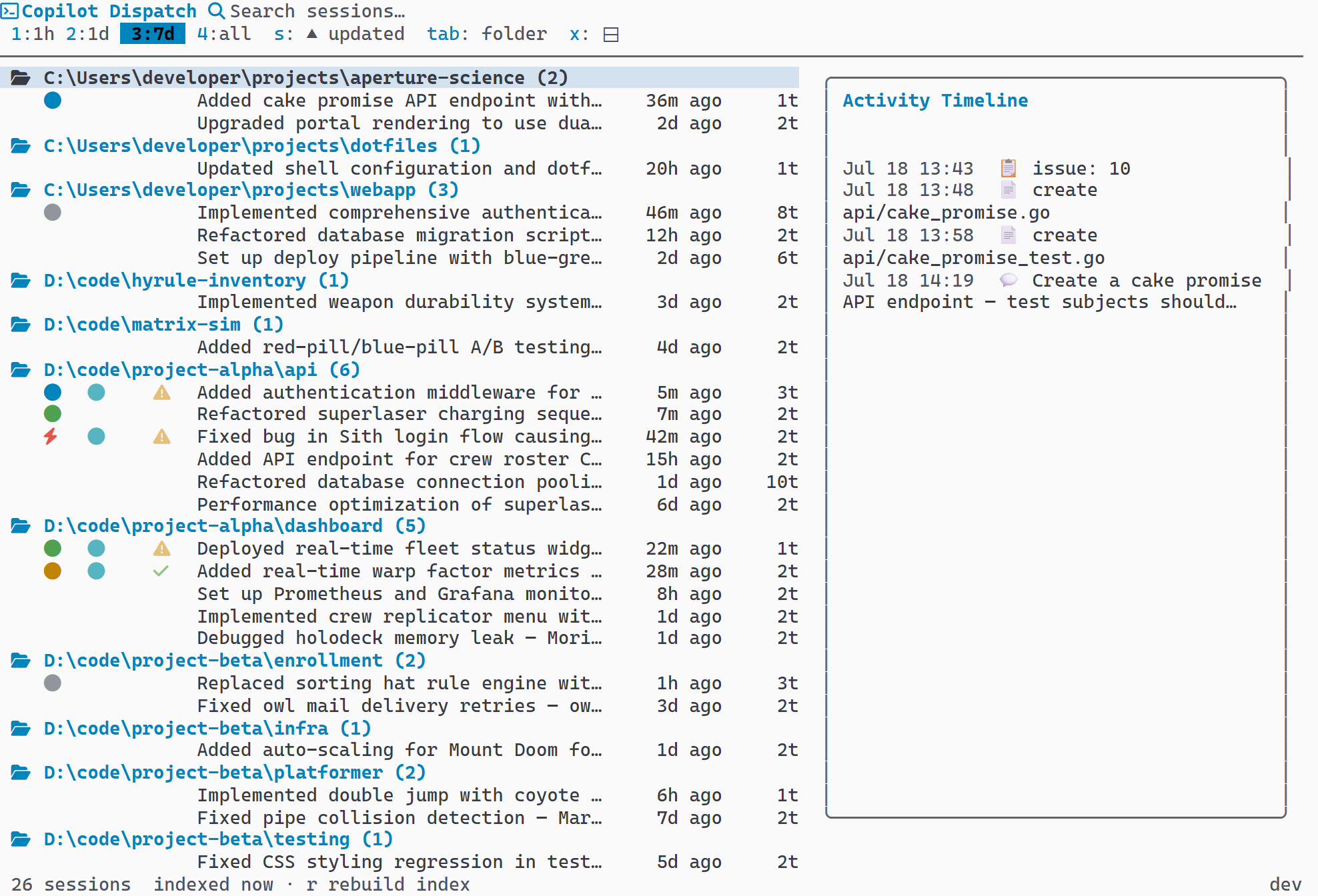Collapse the webapp folder group
Image resolution: width=1318 pixels, height=896 pixels.
[x=21, y=190]
